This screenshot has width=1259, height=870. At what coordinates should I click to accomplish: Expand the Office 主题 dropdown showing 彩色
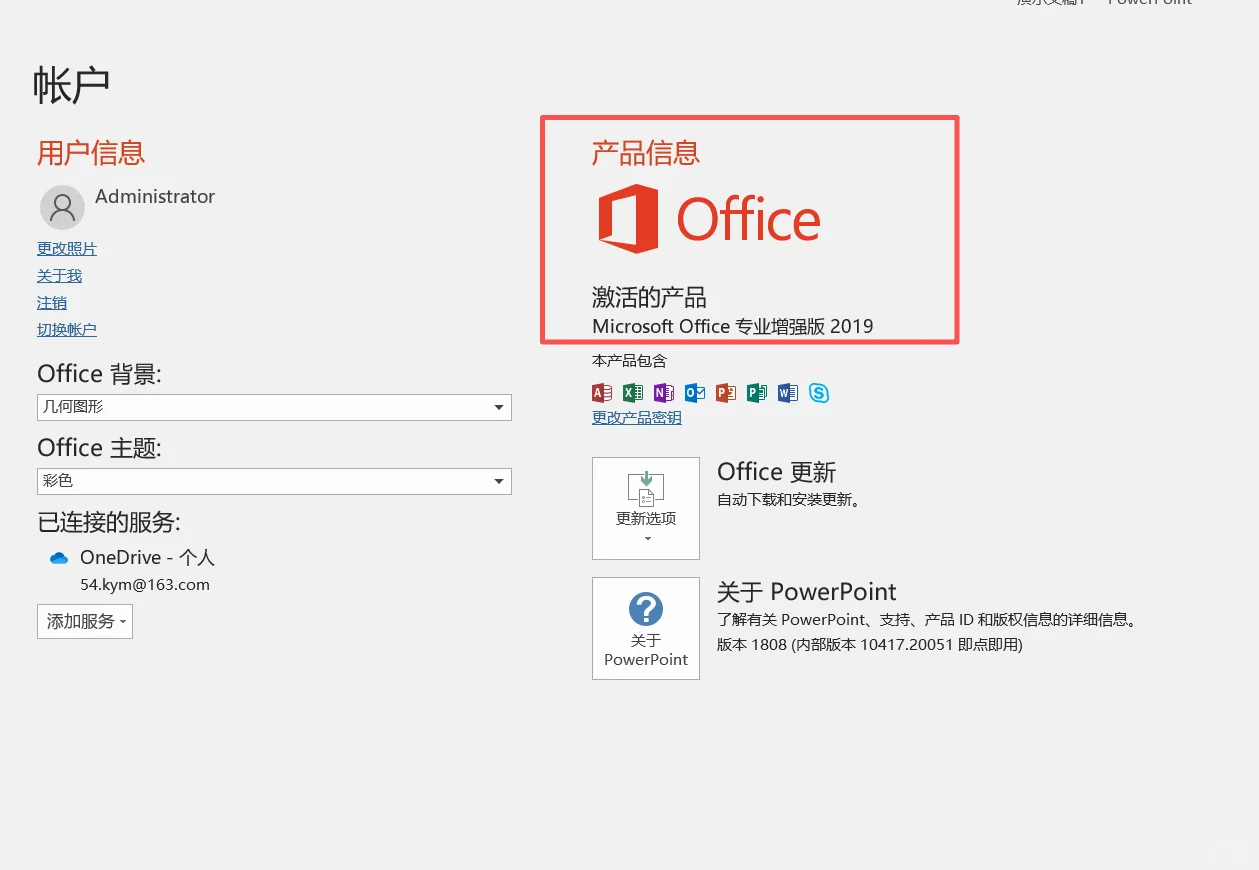point(274,481)
